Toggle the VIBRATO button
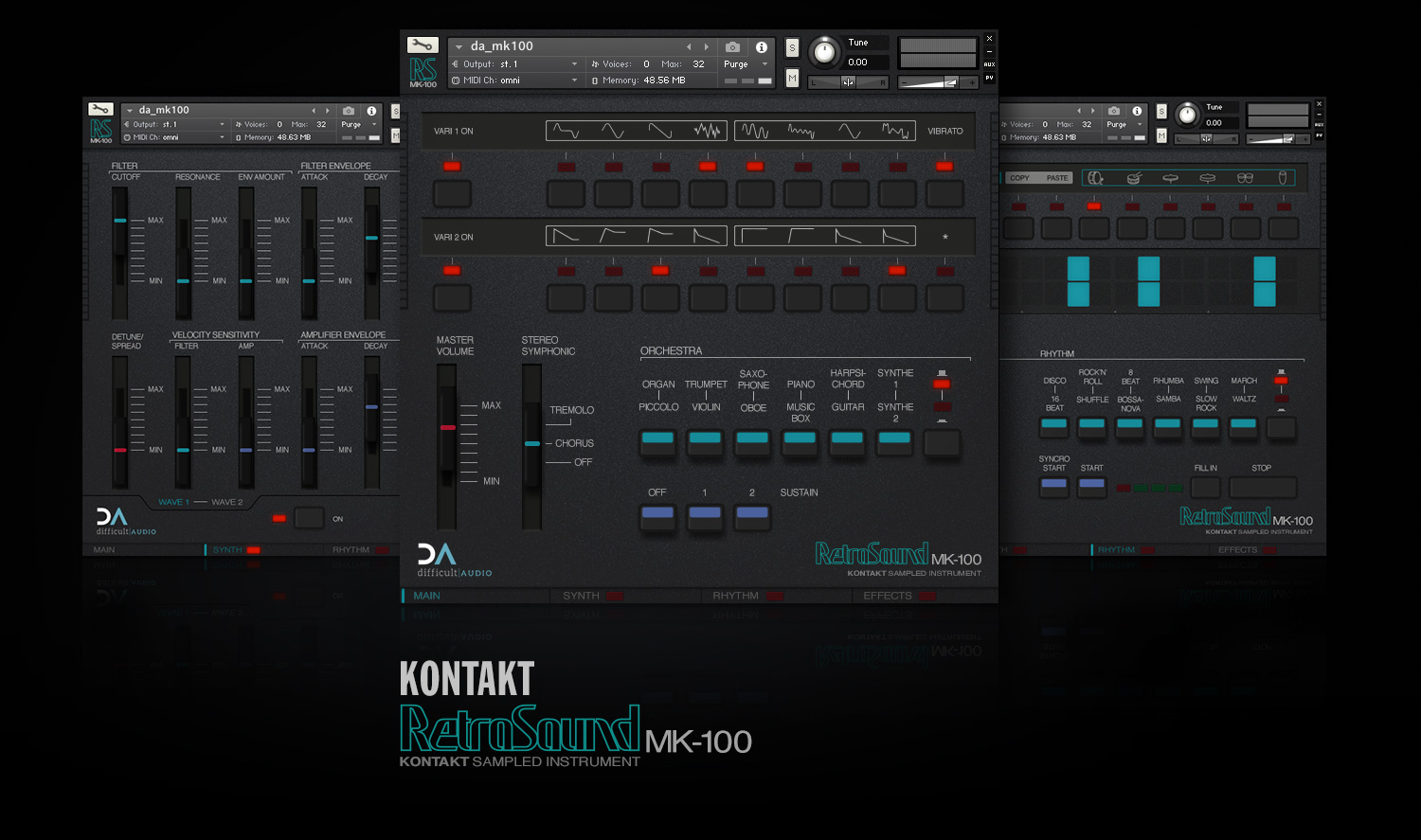Viewport: 1421px width, 840px height. click(x=944, y=194)
